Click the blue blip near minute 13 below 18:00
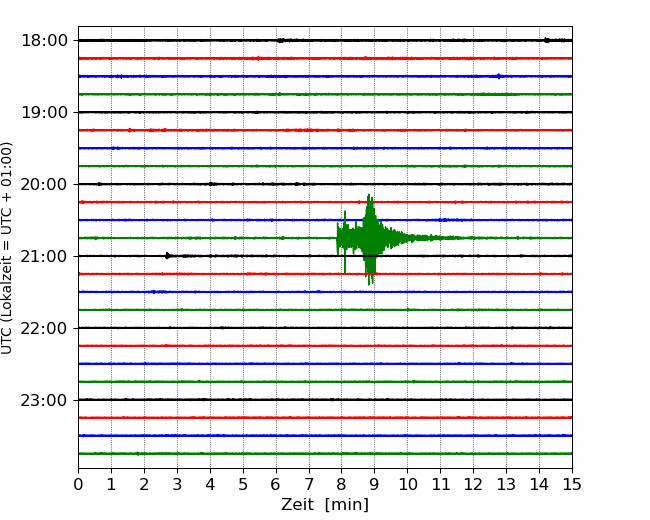The image size is (650, 520). [499, 76]
